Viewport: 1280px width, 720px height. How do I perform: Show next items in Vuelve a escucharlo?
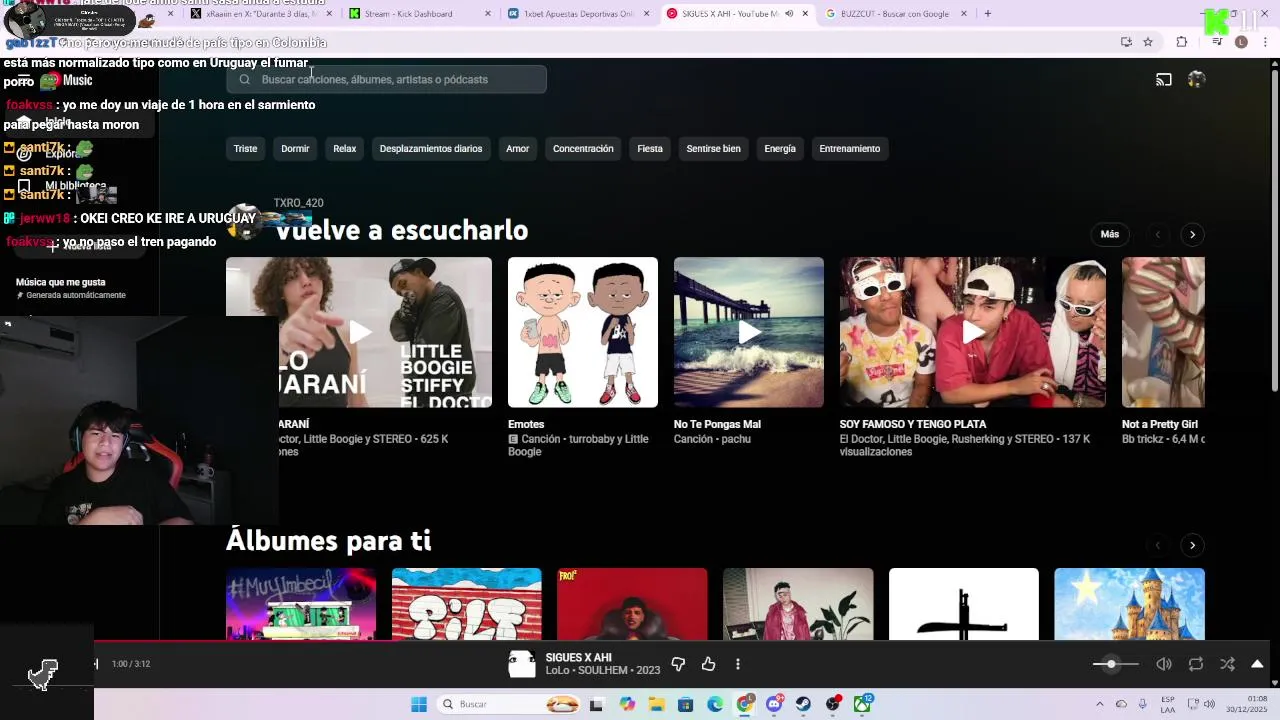pos(1192,234)
